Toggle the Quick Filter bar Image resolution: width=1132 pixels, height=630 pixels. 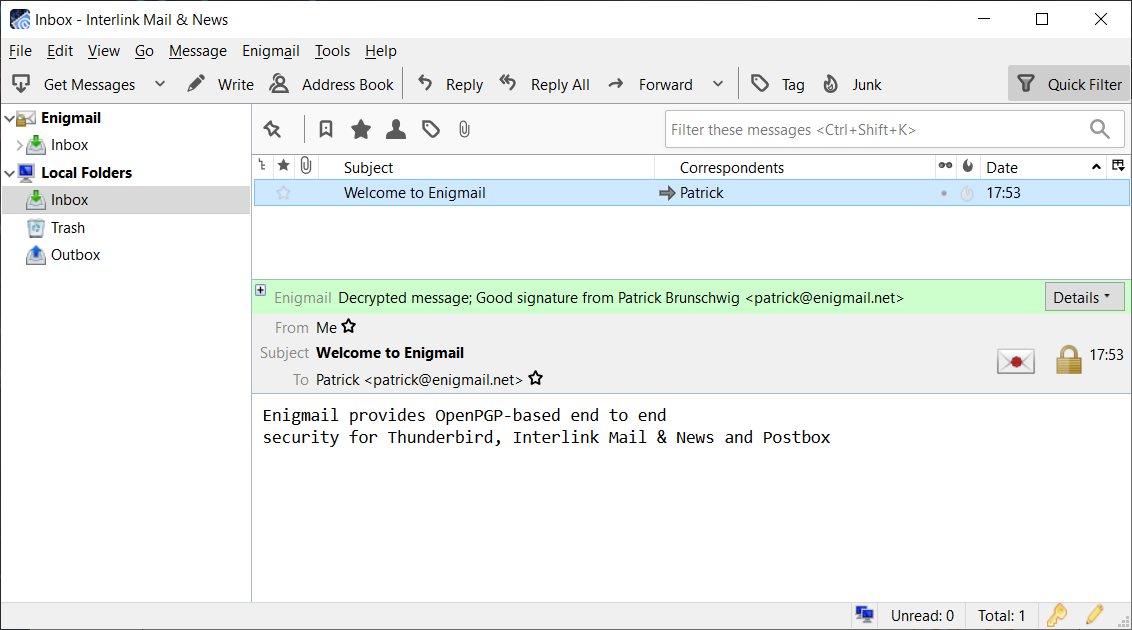coord(1069,84)
